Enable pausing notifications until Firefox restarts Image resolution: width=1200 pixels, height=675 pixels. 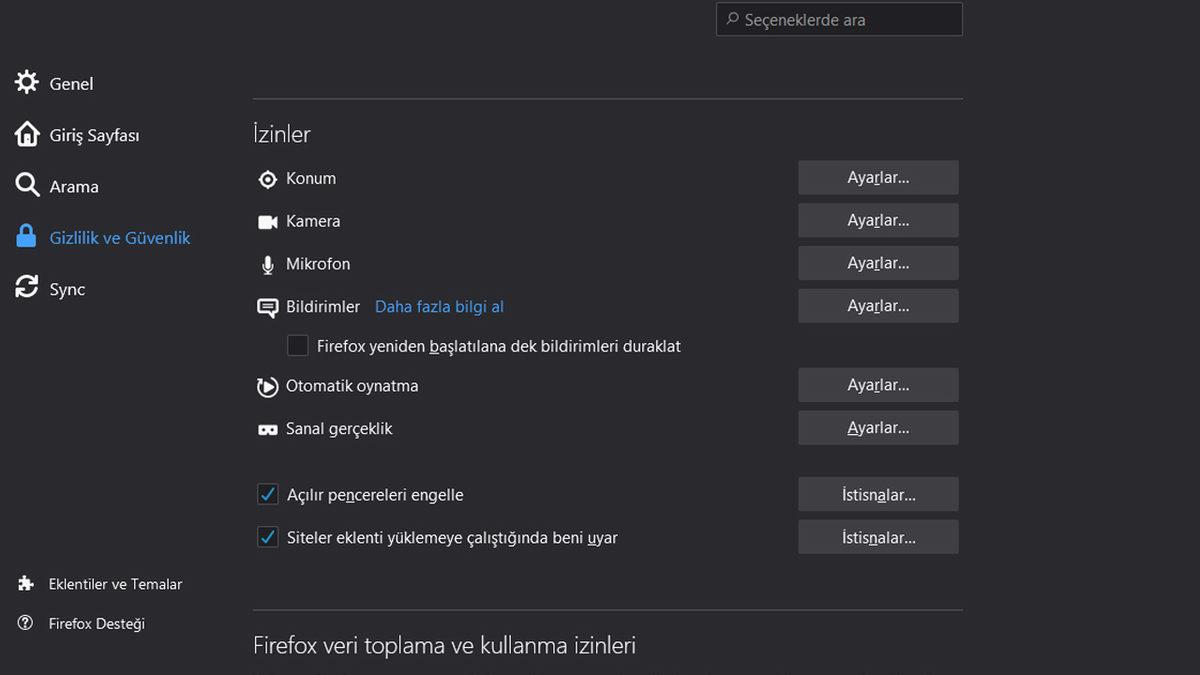pyautogui.click(x=297, y=345)
